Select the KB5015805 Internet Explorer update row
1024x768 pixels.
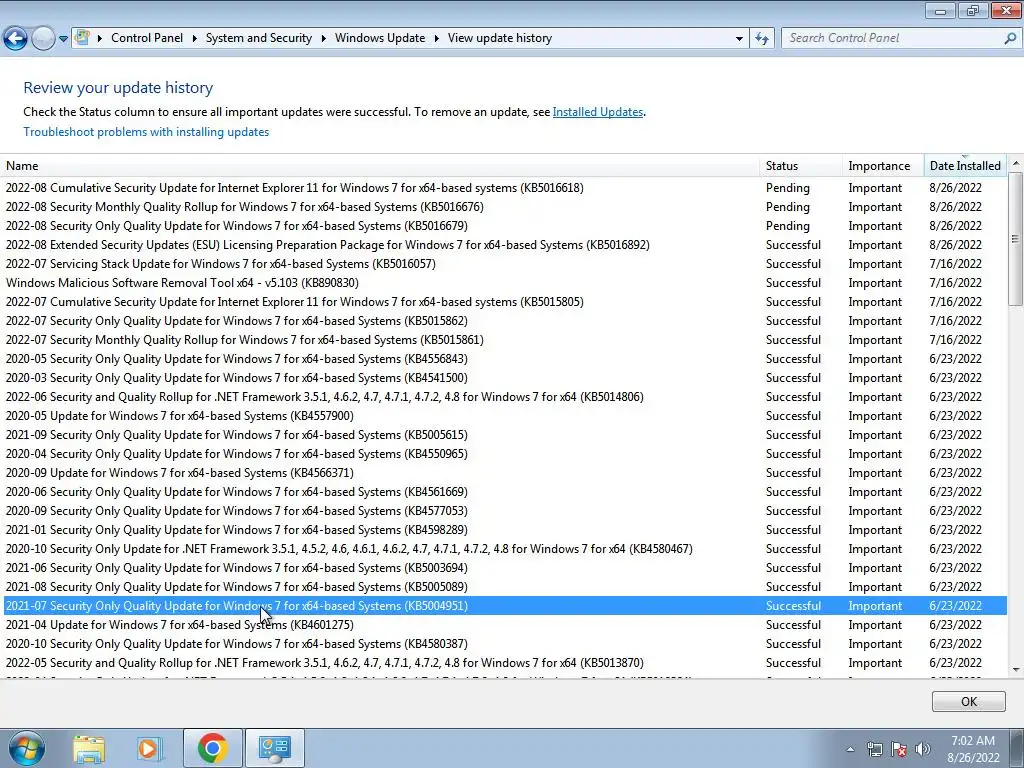[503, 302]
